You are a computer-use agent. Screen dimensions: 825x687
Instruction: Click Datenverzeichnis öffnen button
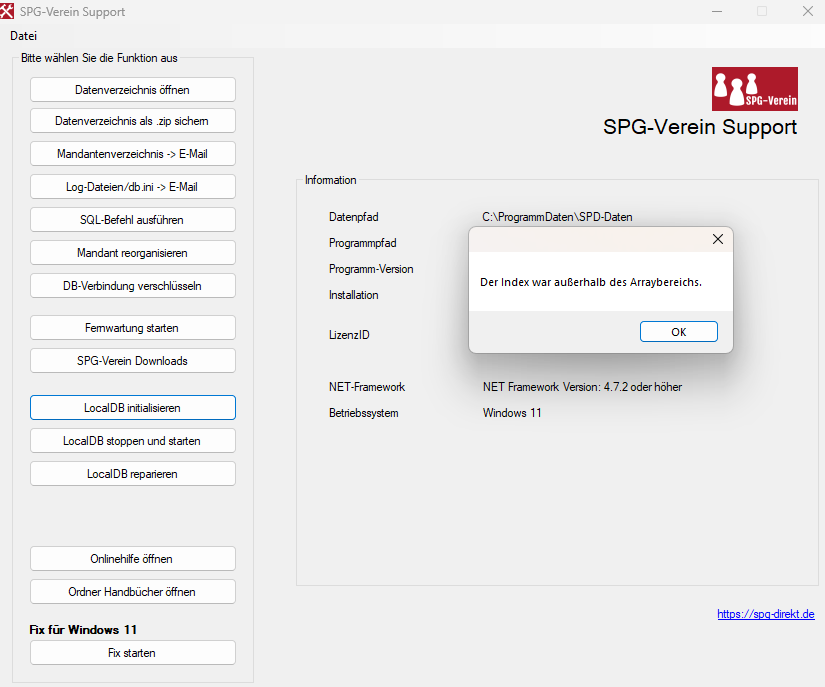click(x=133, y=89)
